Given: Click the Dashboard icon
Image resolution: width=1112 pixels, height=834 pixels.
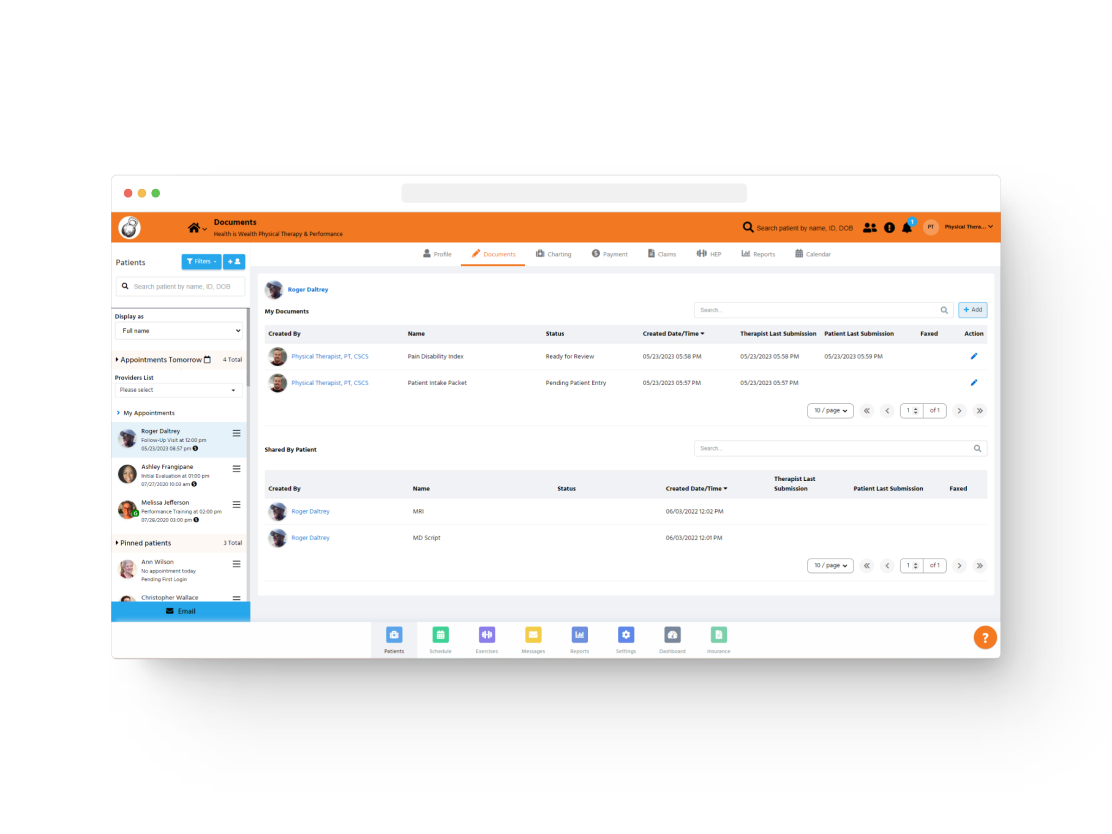Looking at the screenshot, I should coord(672,636).
